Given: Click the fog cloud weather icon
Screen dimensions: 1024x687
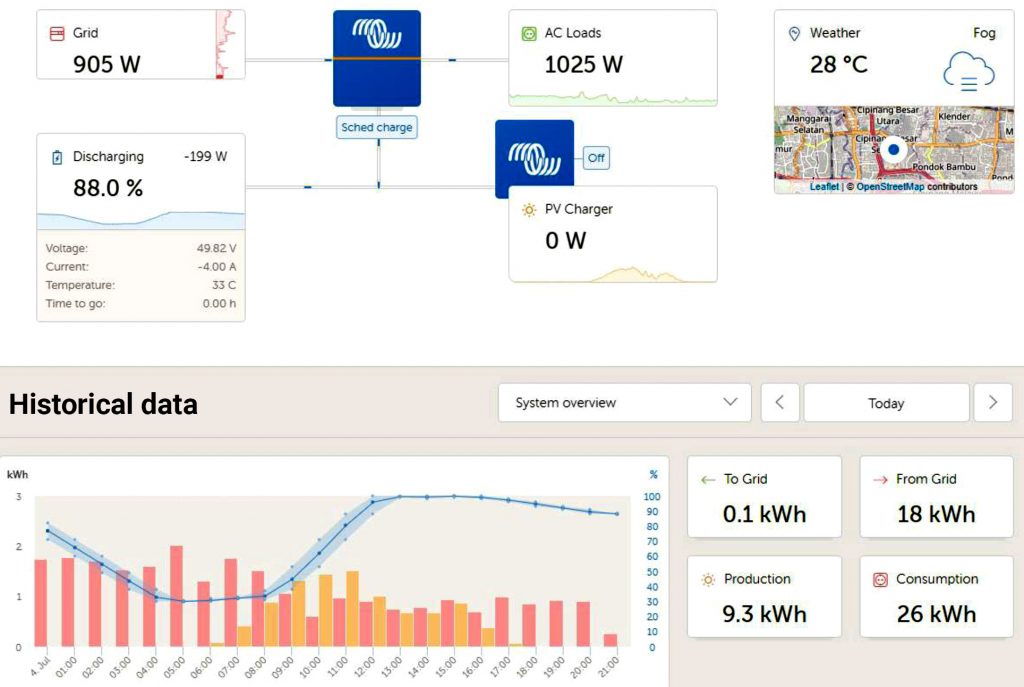Looking at the screenshot, I should [x=968, y=73].
